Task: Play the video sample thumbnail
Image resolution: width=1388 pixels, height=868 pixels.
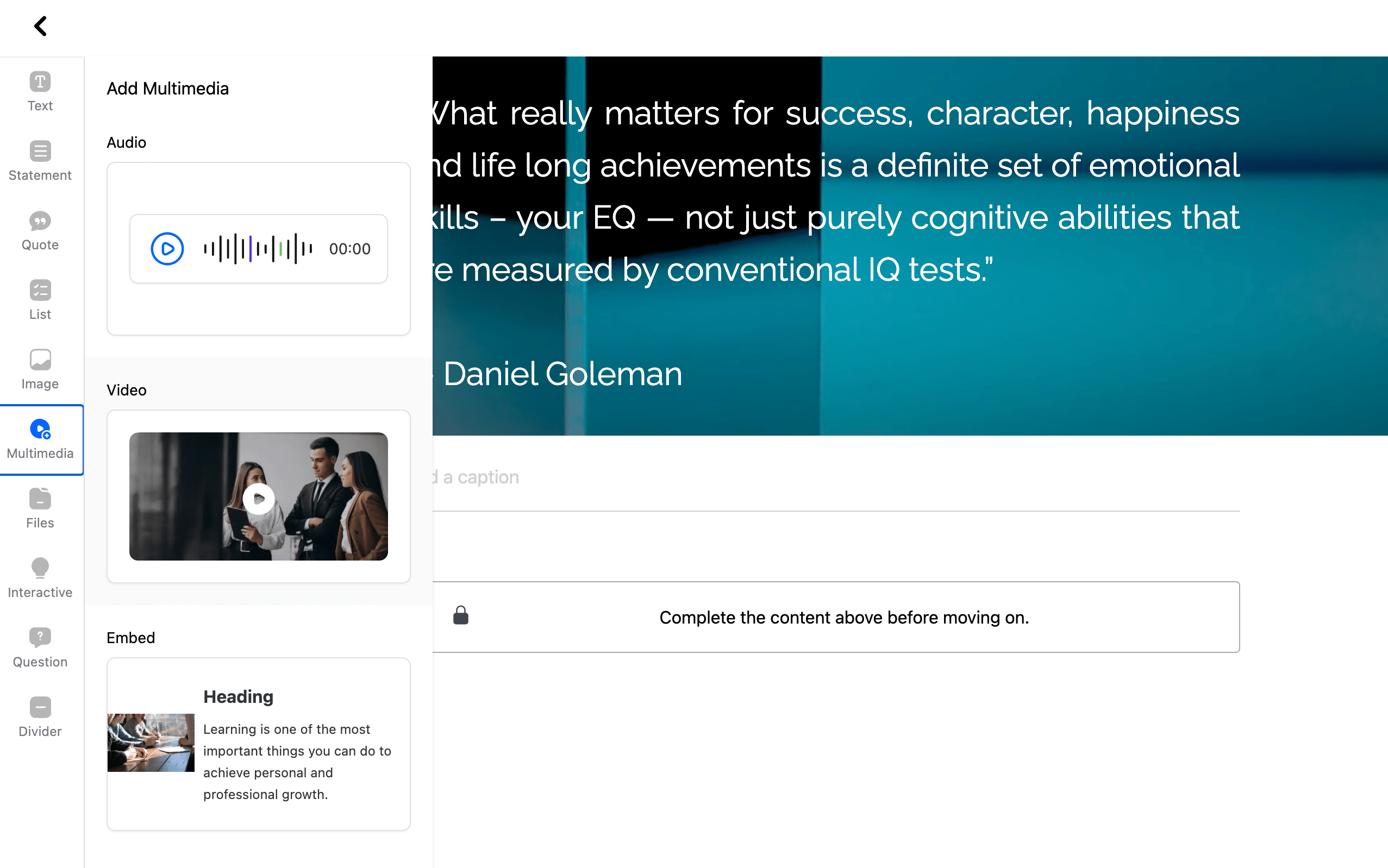Action: tap(259, 498)
